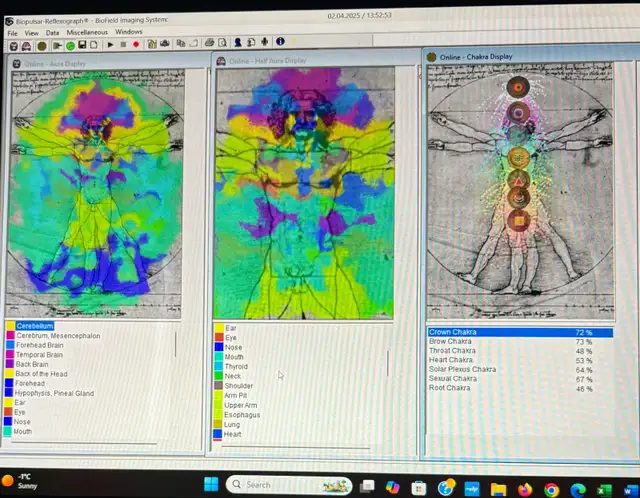
Task: Select Thyroid in Half Aura list
Action: pos(236,367)
